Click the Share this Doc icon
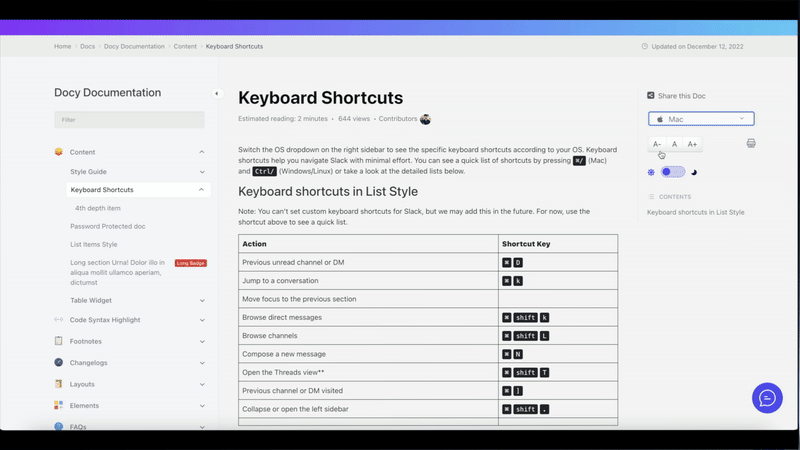This screenshot has height=450, width=800. click(x=651, y=95)
